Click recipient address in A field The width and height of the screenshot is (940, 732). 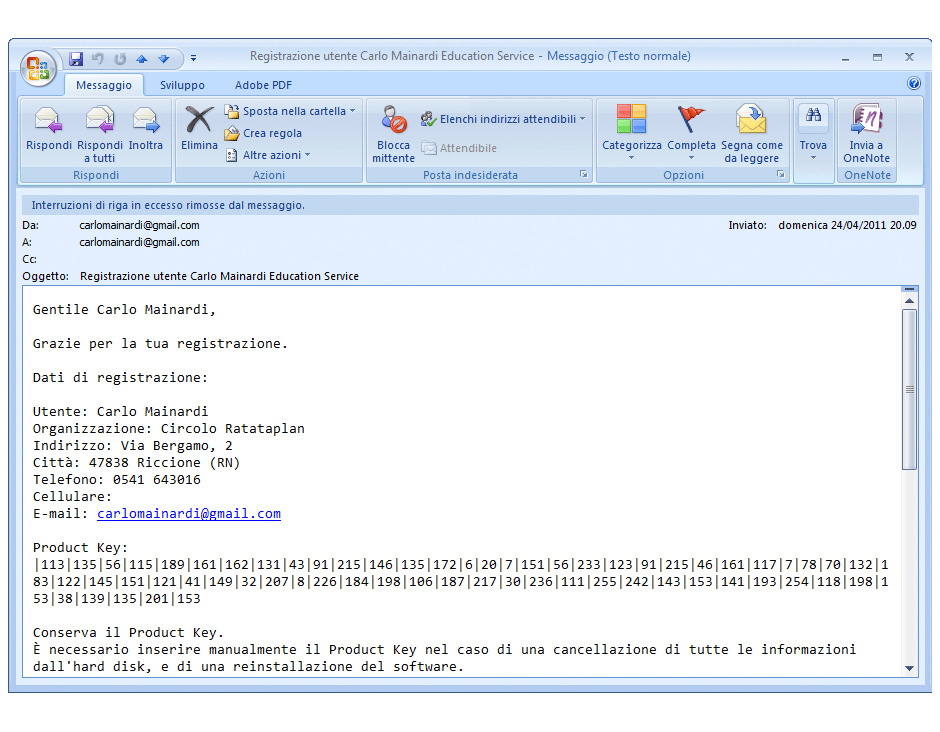139,242
